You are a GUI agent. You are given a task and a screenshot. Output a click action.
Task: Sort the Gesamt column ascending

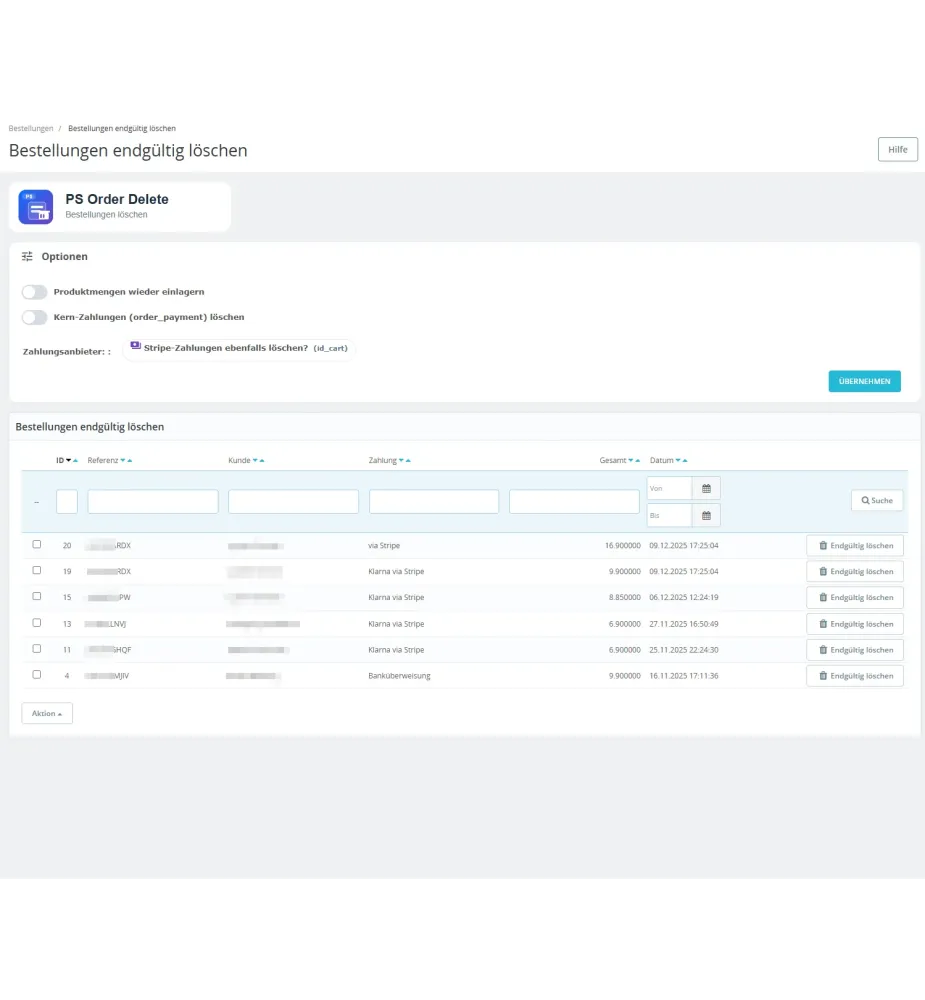[x=636, y=460]
